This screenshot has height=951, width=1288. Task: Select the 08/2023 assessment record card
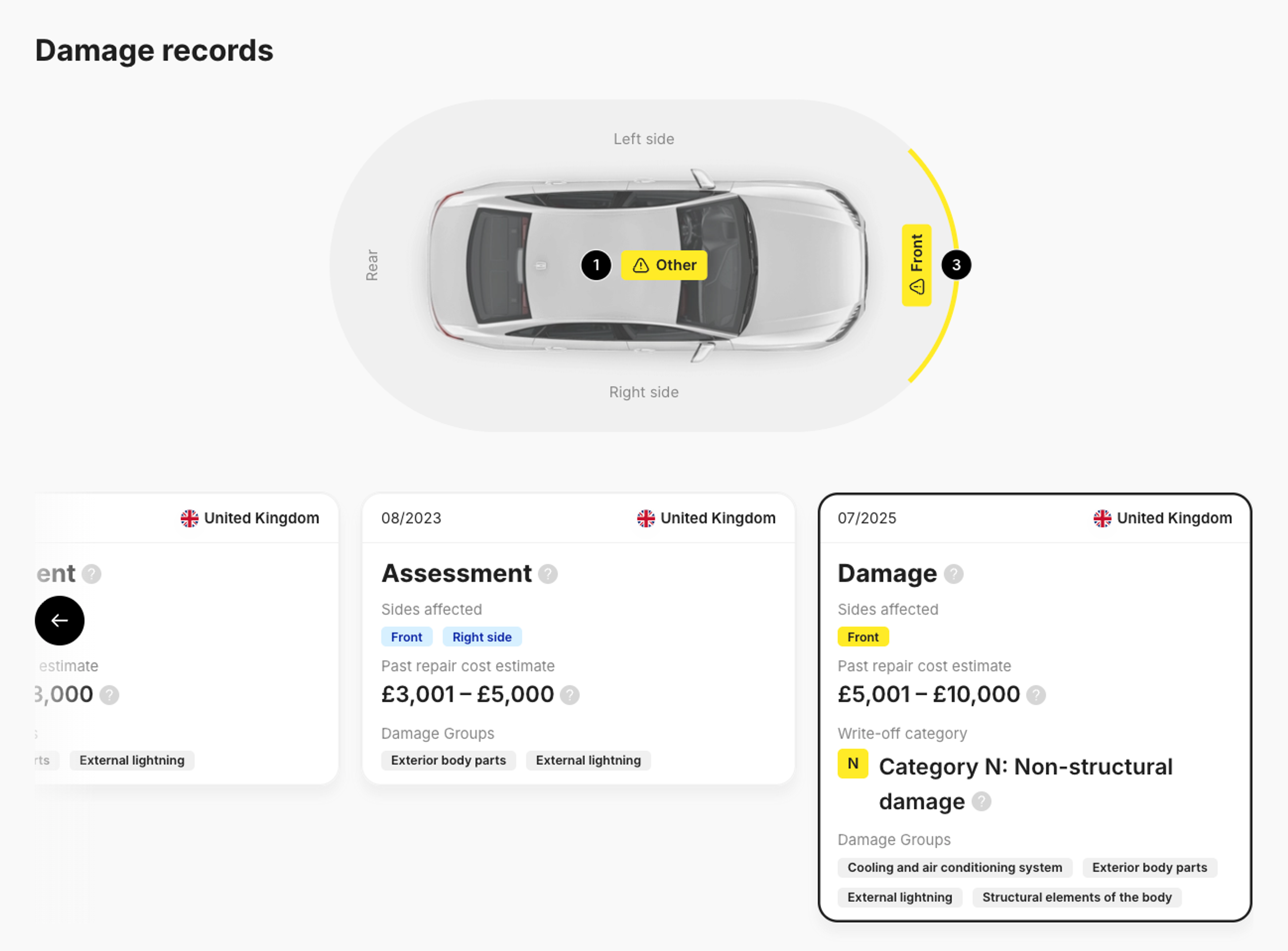(x=578, y=645)
